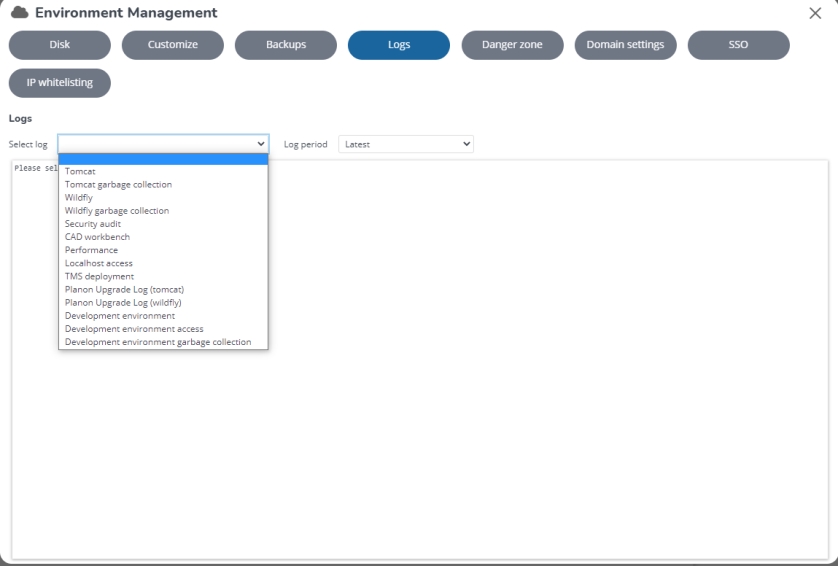Image resolution: width=838 pixels, height=566 pixels.
Task: Choose the Performance log option
Action: point(91,250)
